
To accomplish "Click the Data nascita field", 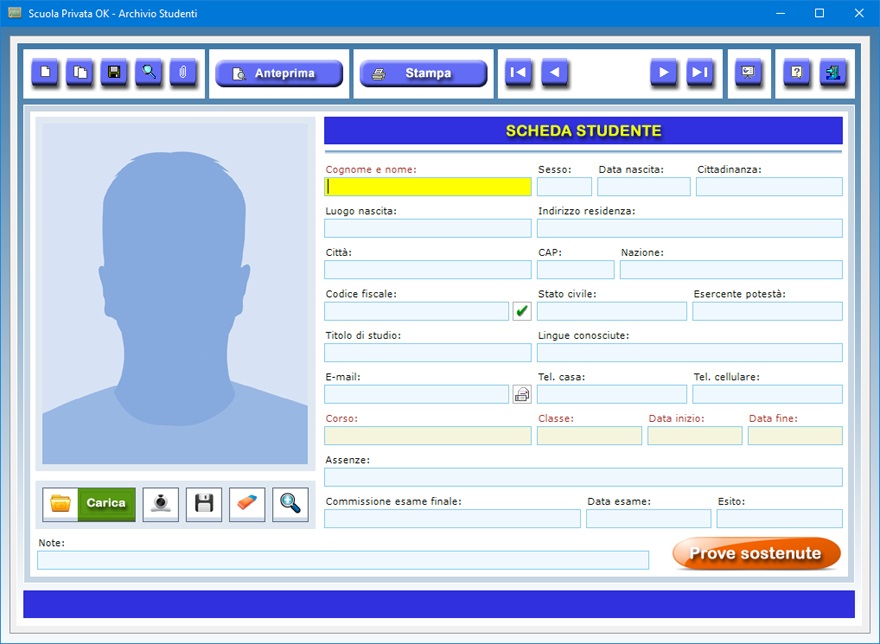I will (644, 187).
